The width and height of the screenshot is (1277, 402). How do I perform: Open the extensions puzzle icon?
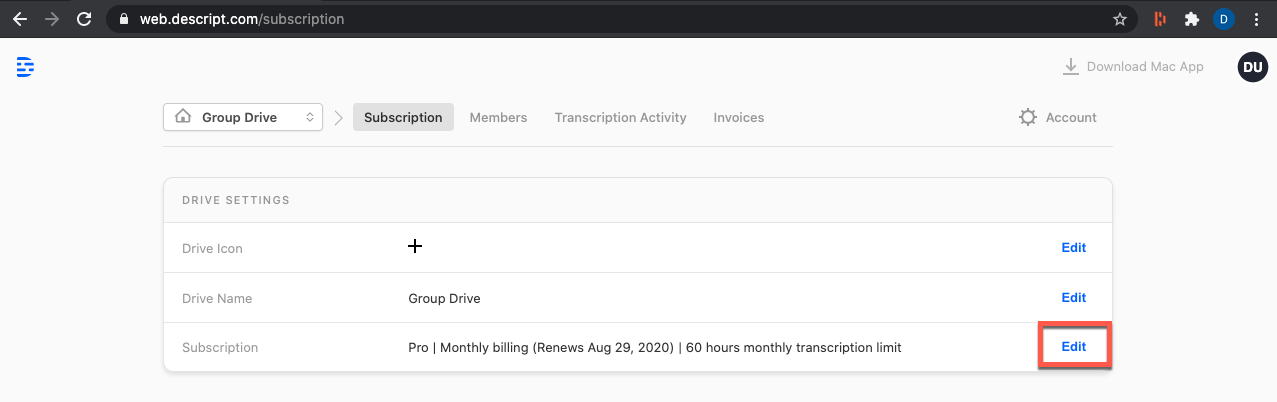[x=1191, y=19]
